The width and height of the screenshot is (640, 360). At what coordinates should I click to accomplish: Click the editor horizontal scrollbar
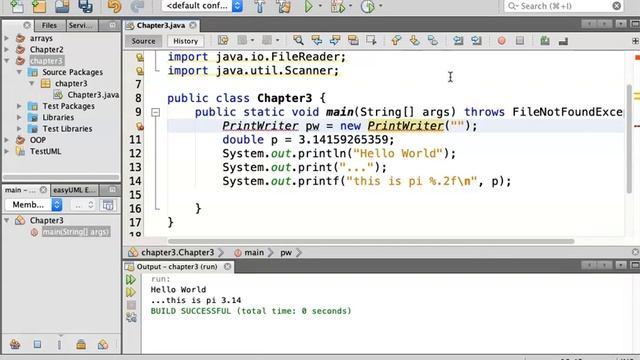click(371, 241)
